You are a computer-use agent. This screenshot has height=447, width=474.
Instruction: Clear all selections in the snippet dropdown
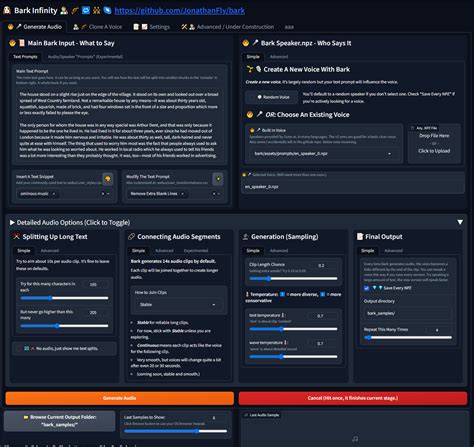tap(103, 194)
